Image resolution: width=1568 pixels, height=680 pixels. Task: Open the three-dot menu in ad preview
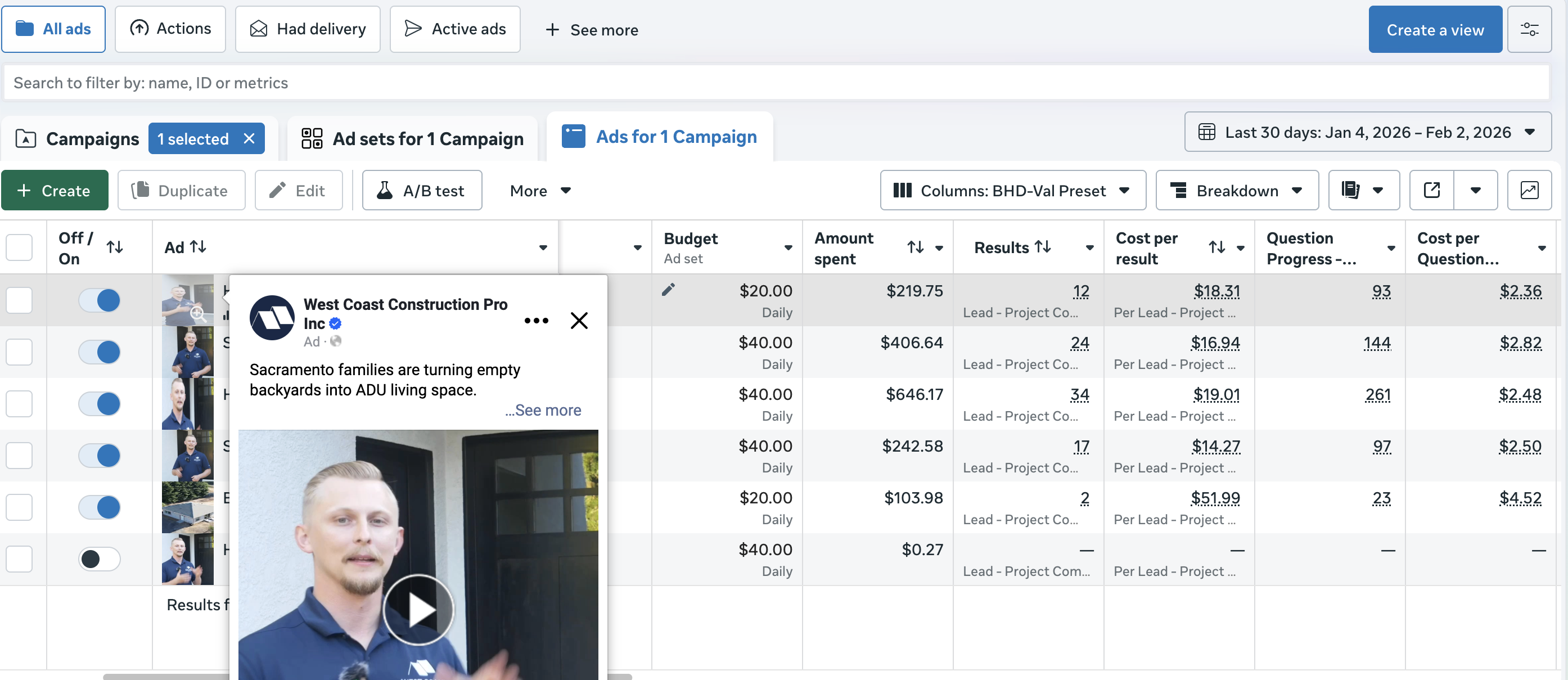click(537, 320)
